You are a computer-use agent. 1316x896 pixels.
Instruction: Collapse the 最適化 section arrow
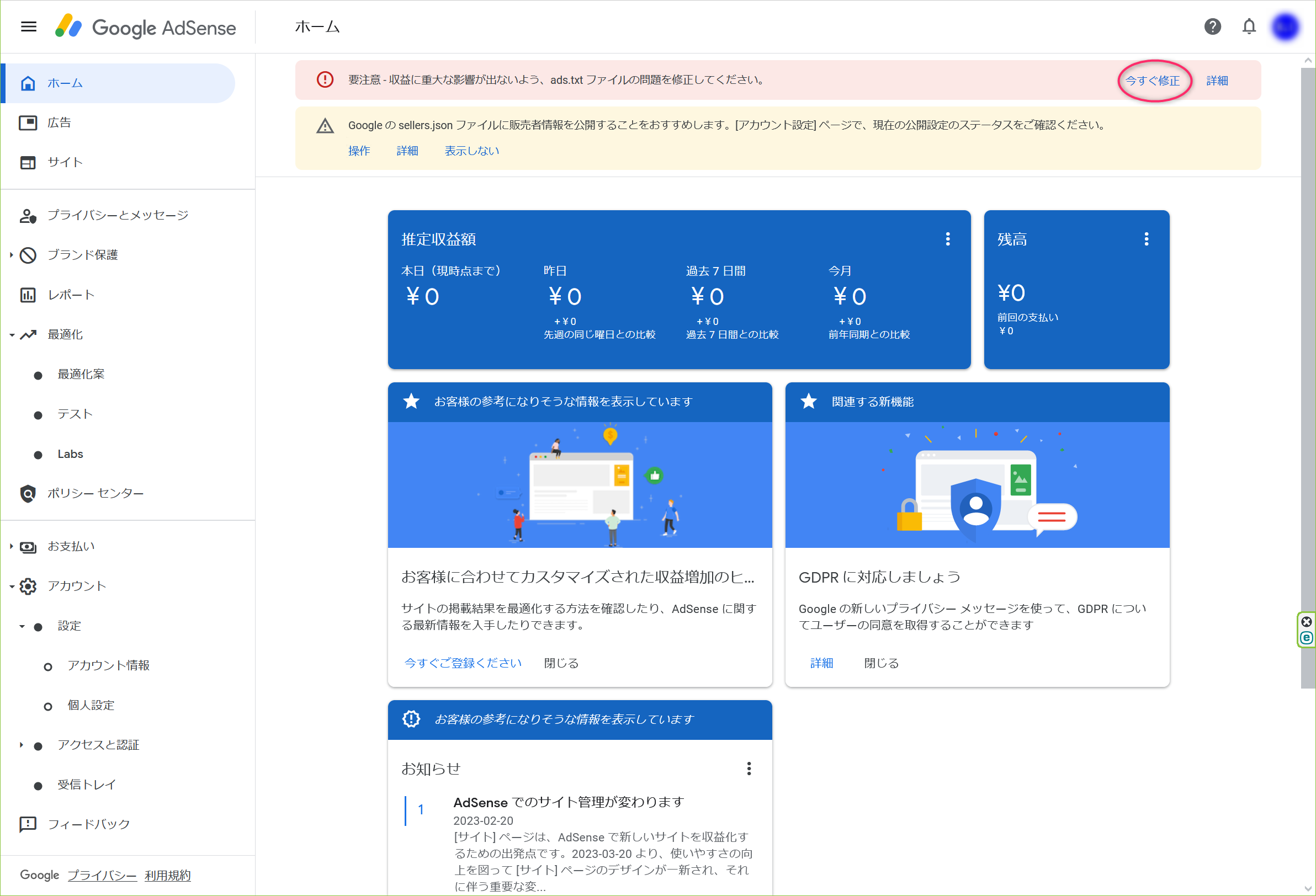pyautogui.click(x=12, y=335)
